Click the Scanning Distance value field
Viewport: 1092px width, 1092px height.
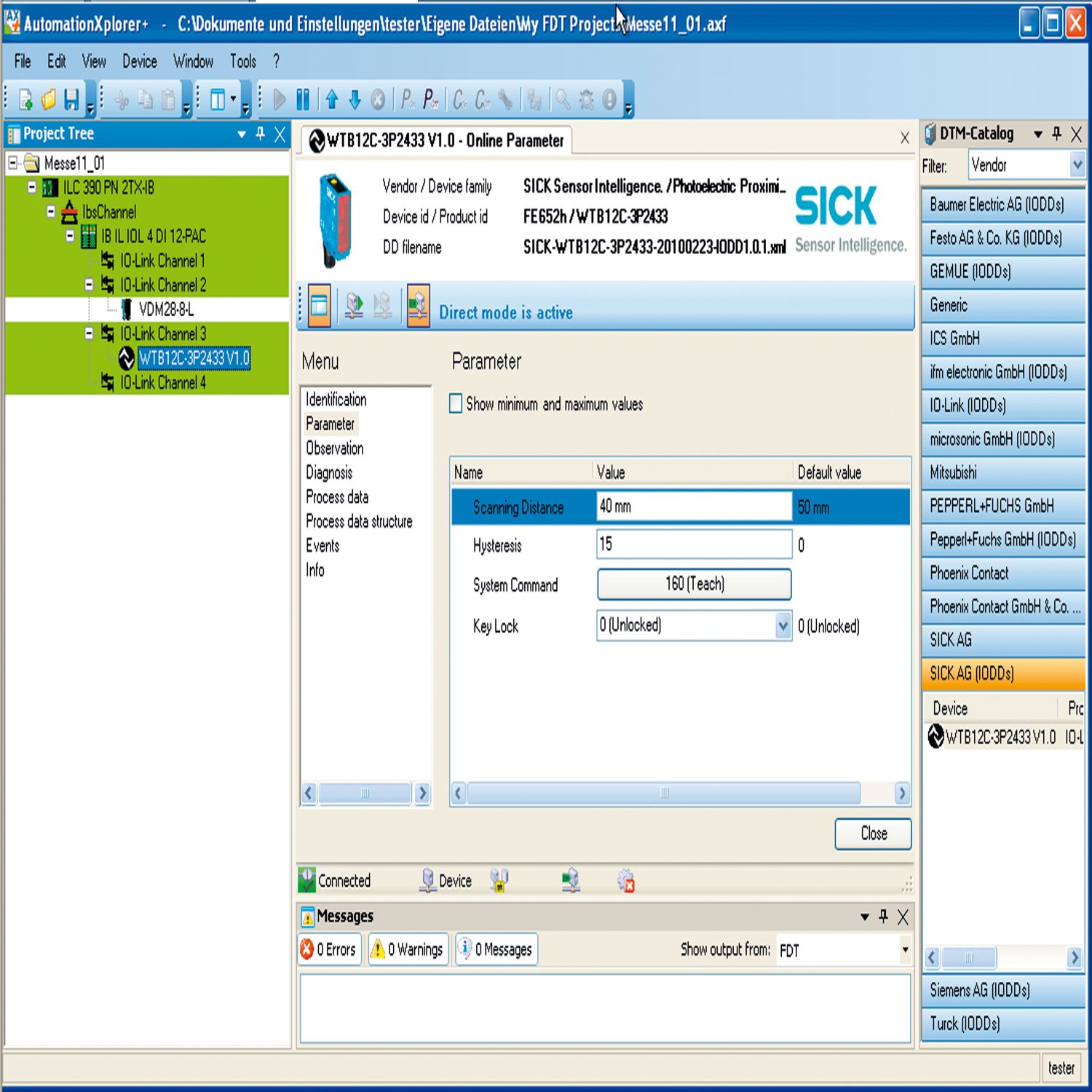(694, 506)
